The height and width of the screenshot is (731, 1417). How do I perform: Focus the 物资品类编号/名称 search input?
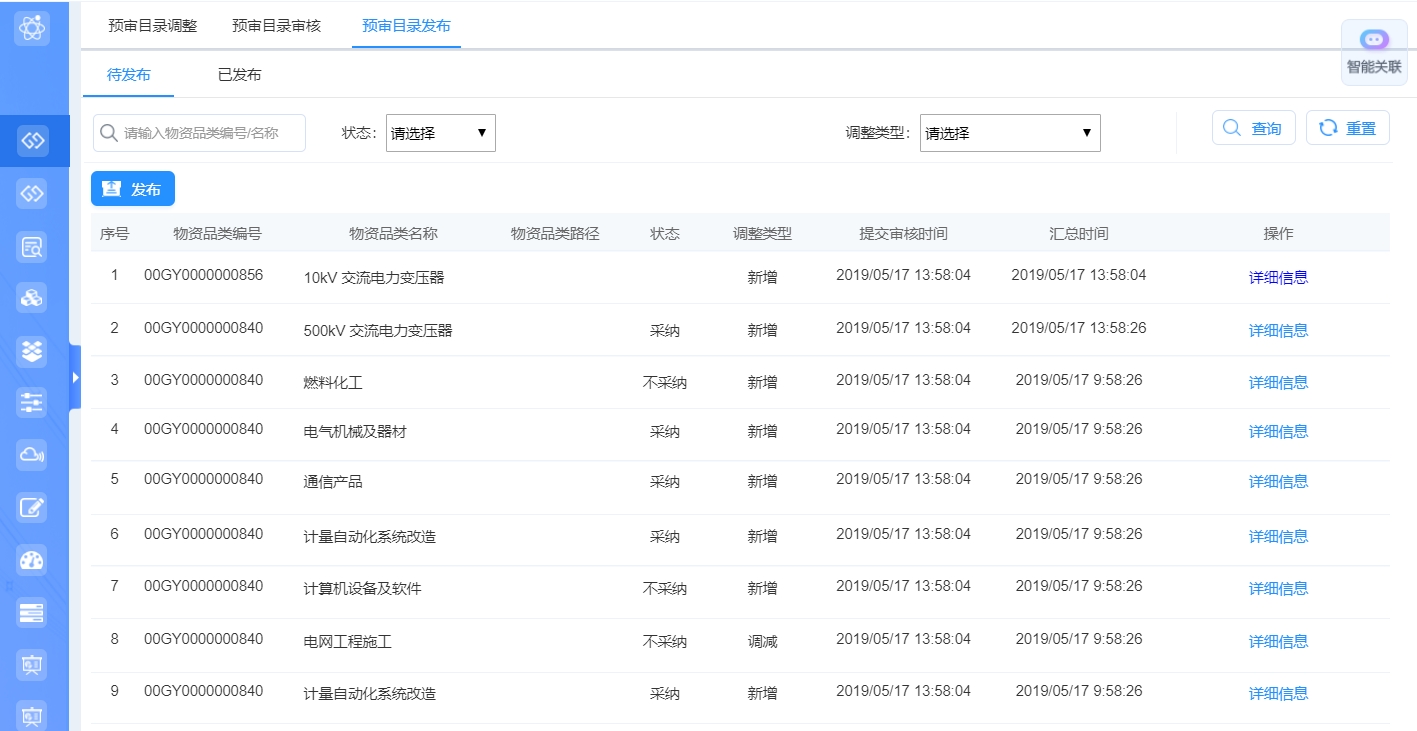pos(199,132)
